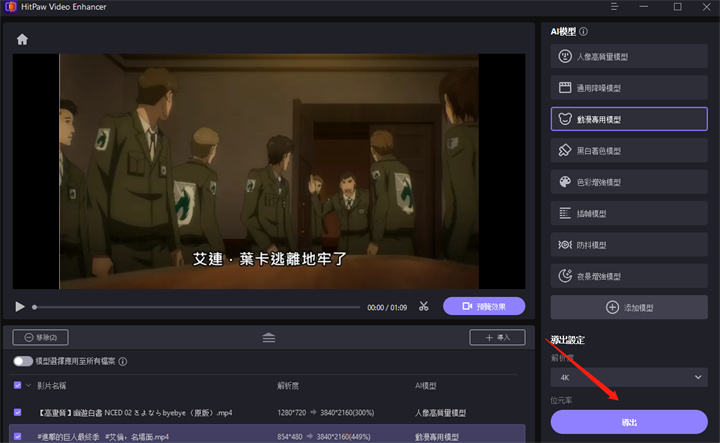720x443 pixels.
Task: Select the 通用降噪模型 denoise model
Action: click(629, 88)
